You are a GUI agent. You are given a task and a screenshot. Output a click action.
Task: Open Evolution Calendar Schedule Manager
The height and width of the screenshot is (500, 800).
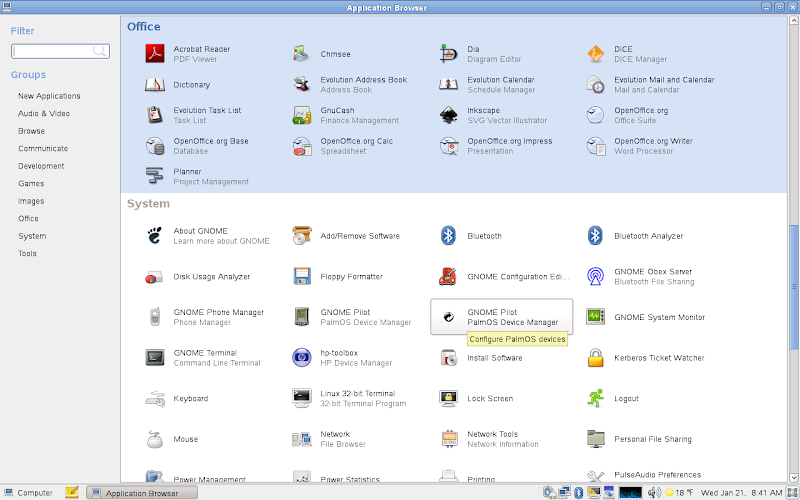pyautogui.click(x=487, y=85)
